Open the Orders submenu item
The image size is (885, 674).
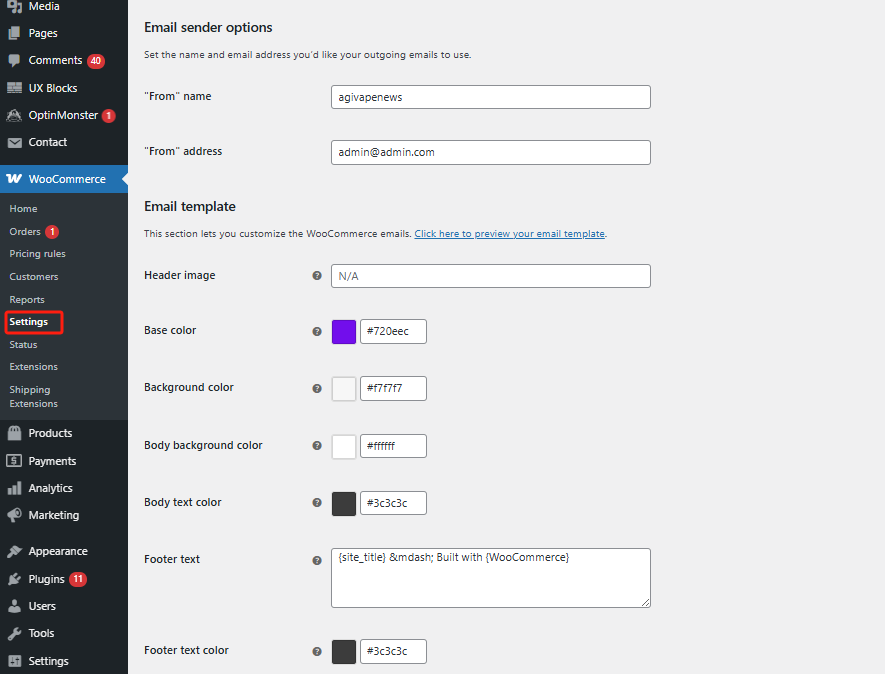[25, 232]
